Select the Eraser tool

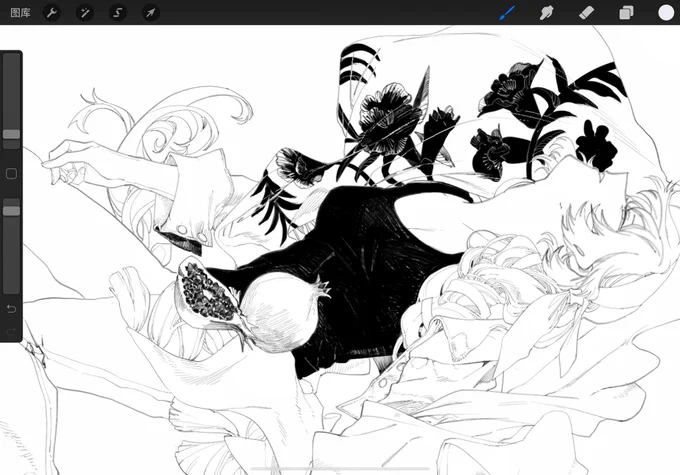586,13
